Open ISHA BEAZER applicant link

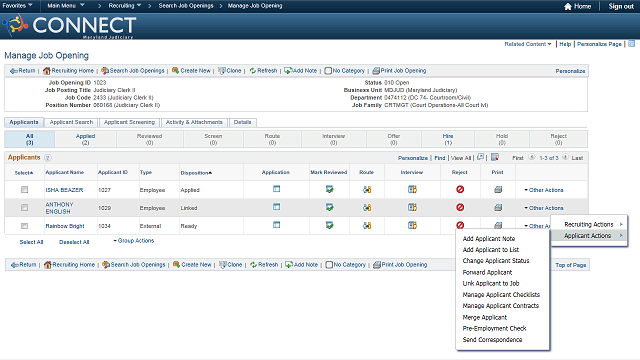pyautogui.click(x=64, y=190)
